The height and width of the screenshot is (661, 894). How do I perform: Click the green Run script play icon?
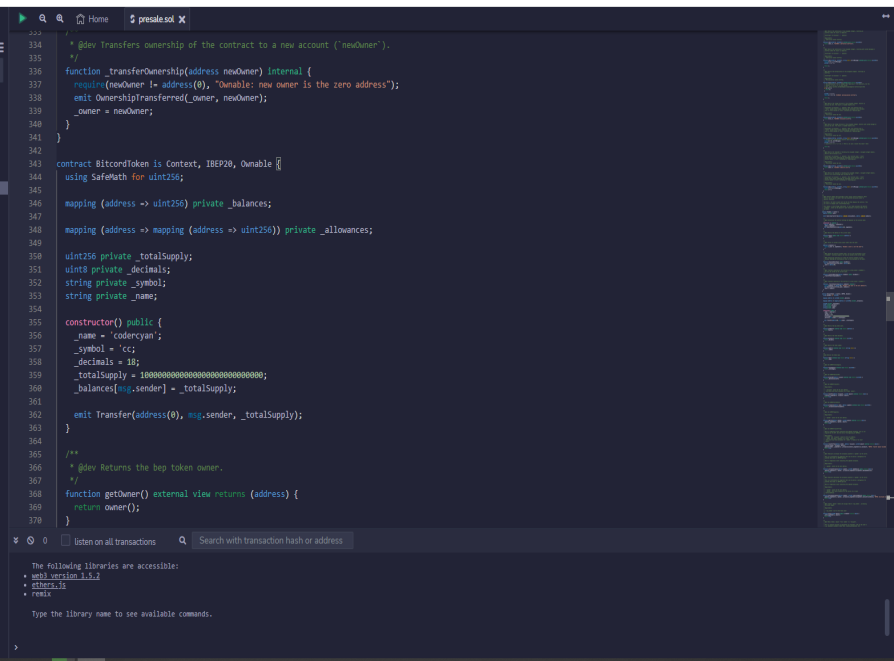point(22,19)
